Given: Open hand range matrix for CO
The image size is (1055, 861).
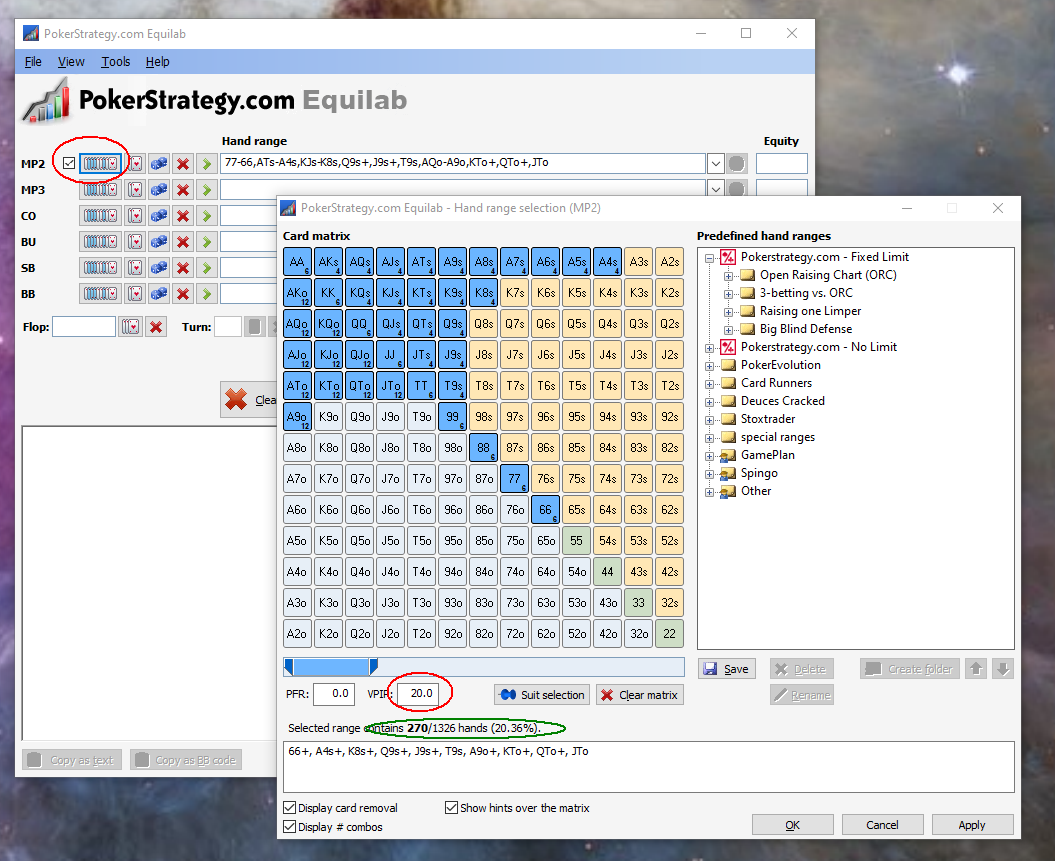Looking at the screenshot, I should (101, 216).
